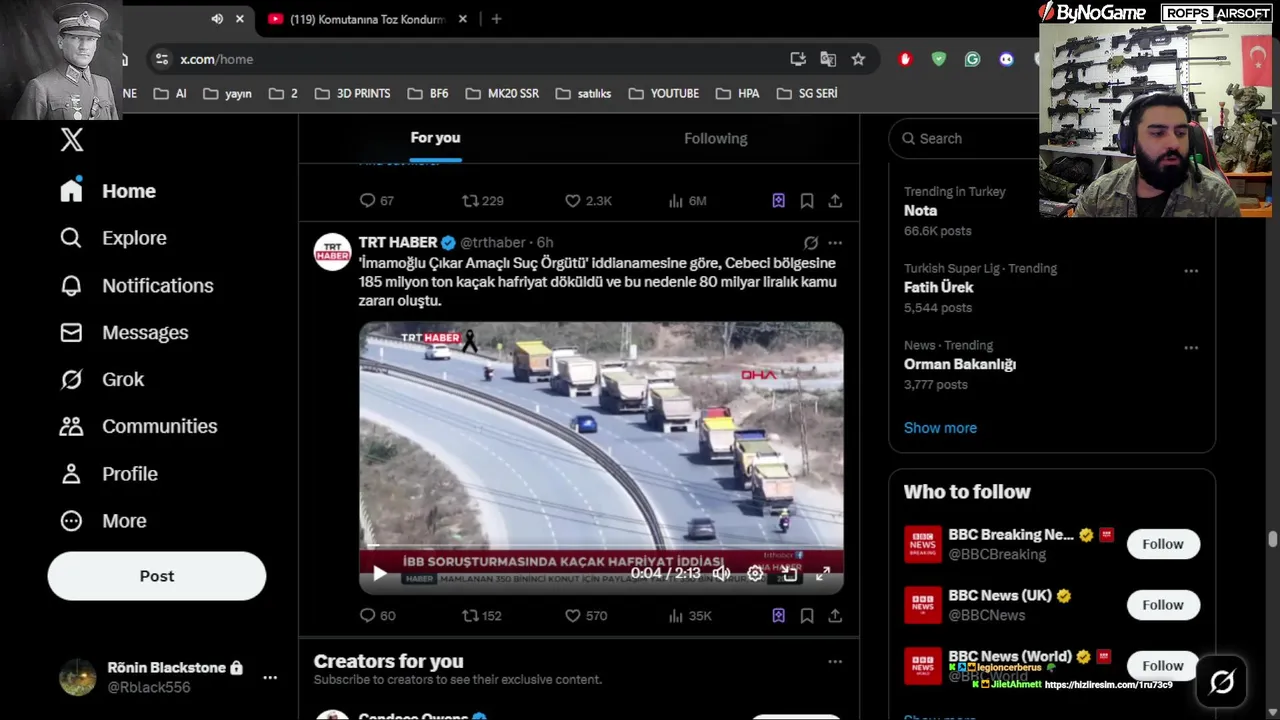The width and height of the screenshot is (1280, 720).
Task: Click install app icon in address bar
Action: click(x=798, y=59)
